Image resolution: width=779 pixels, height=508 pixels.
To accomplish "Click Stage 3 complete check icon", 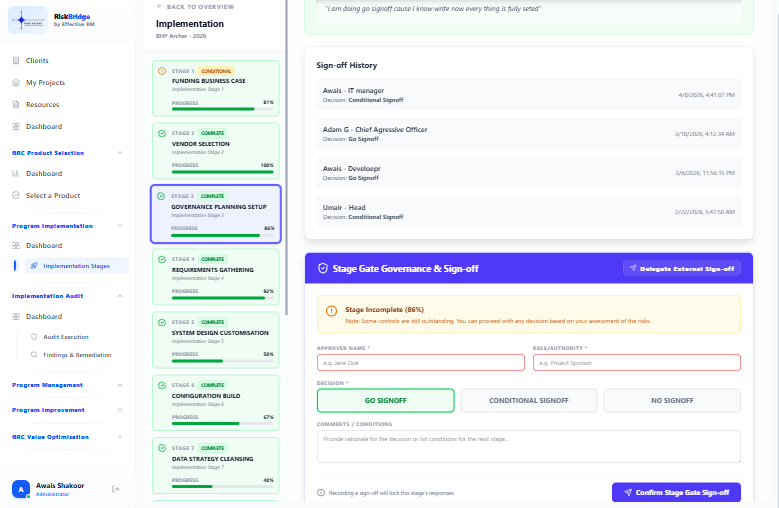I will point(161,196).
